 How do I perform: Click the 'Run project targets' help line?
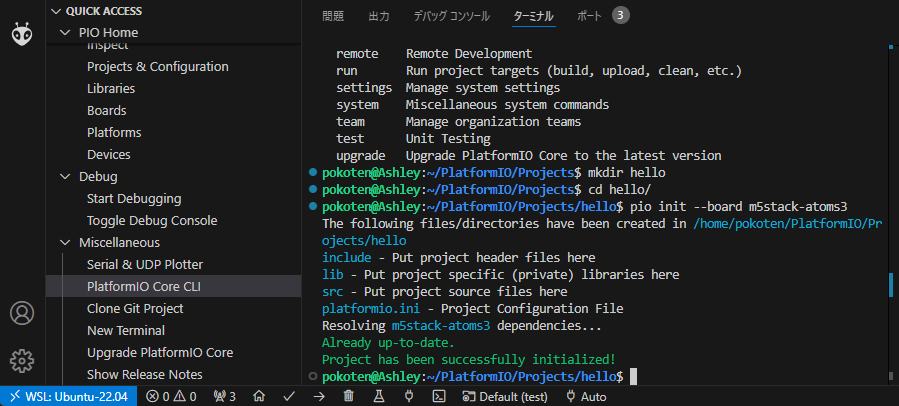[574, 71]
